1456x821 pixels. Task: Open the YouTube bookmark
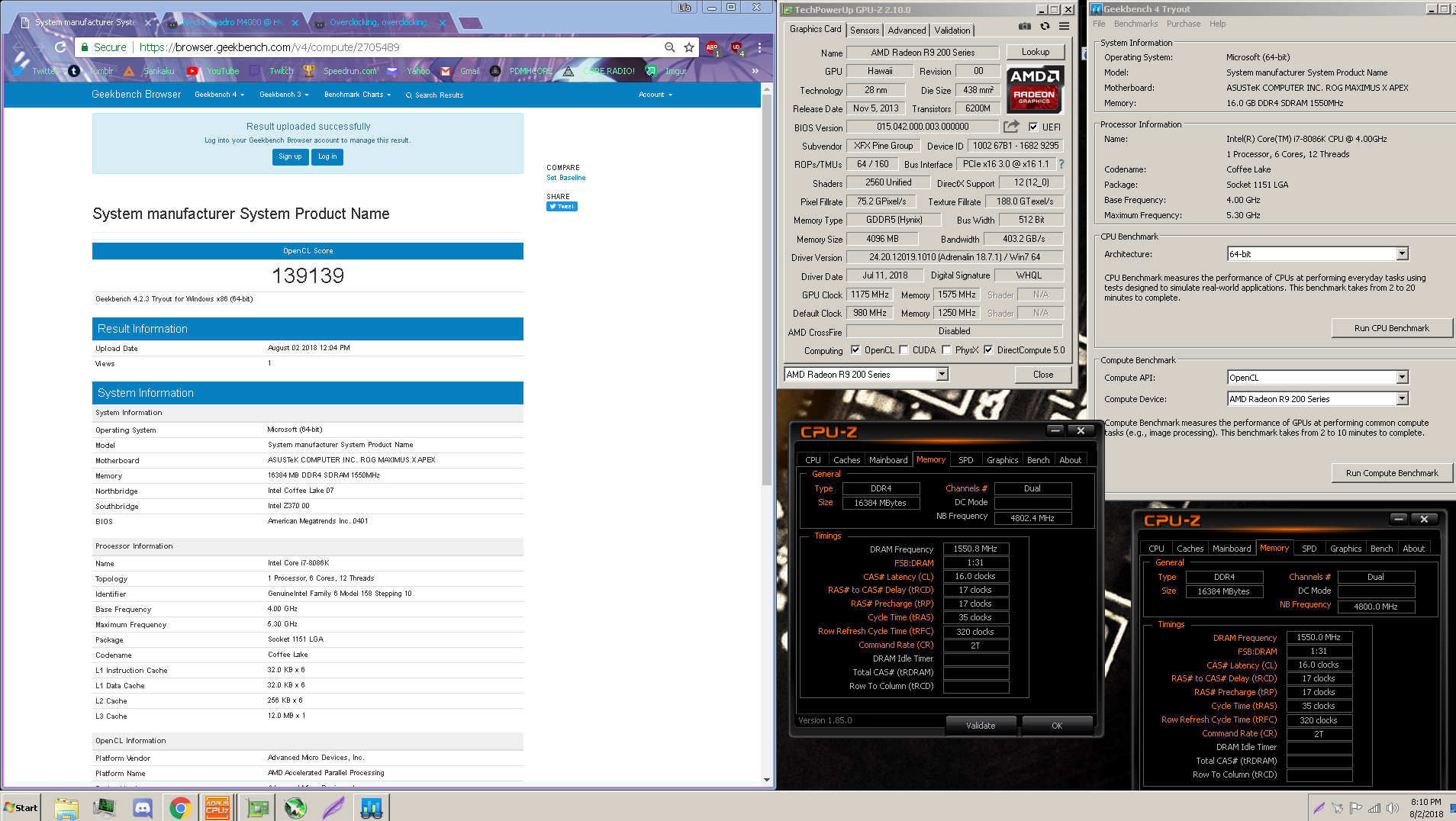pyautogui.click(x=213, y=71)
